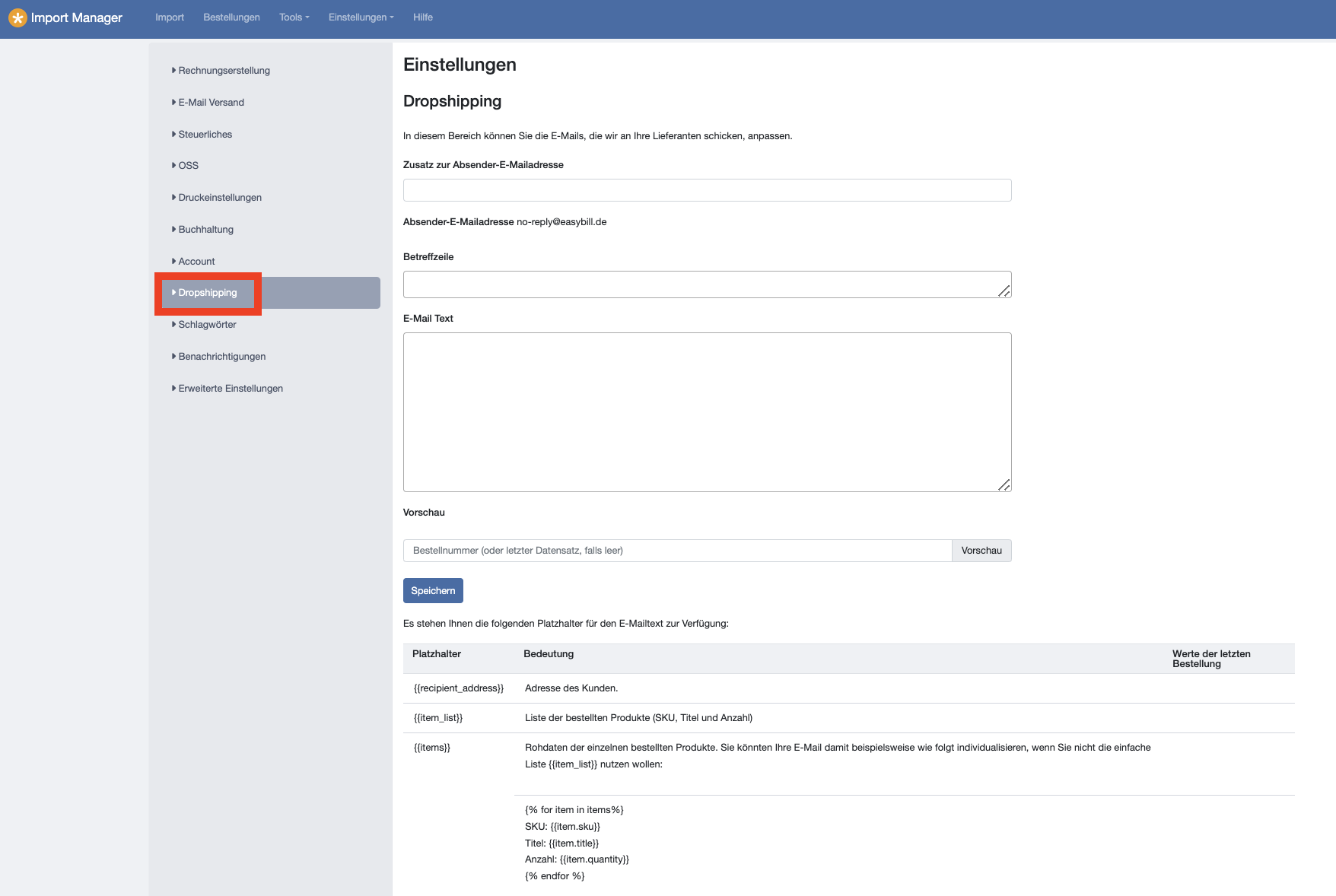The height and width of the screenshot is (896, 1336).
Task: Expand the Einstellungen dropdown in navbar
Action: click(361, 17)
